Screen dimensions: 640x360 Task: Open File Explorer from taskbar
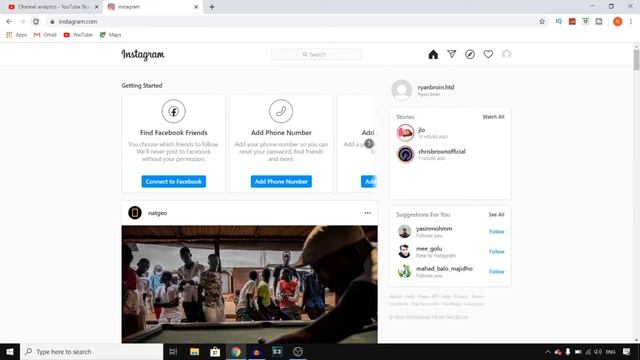(194, 351)
